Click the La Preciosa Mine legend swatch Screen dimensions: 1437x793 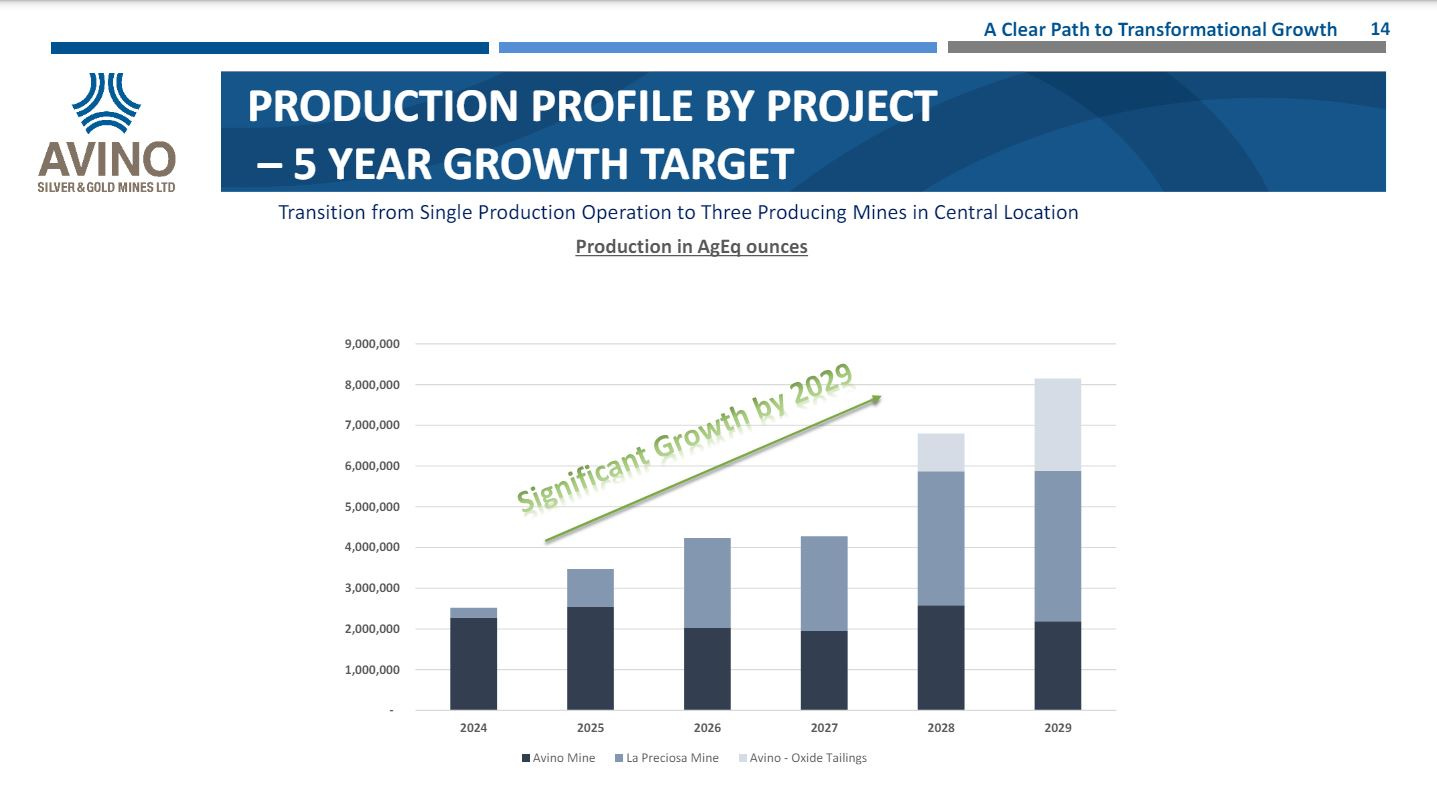tap(620, 758)
